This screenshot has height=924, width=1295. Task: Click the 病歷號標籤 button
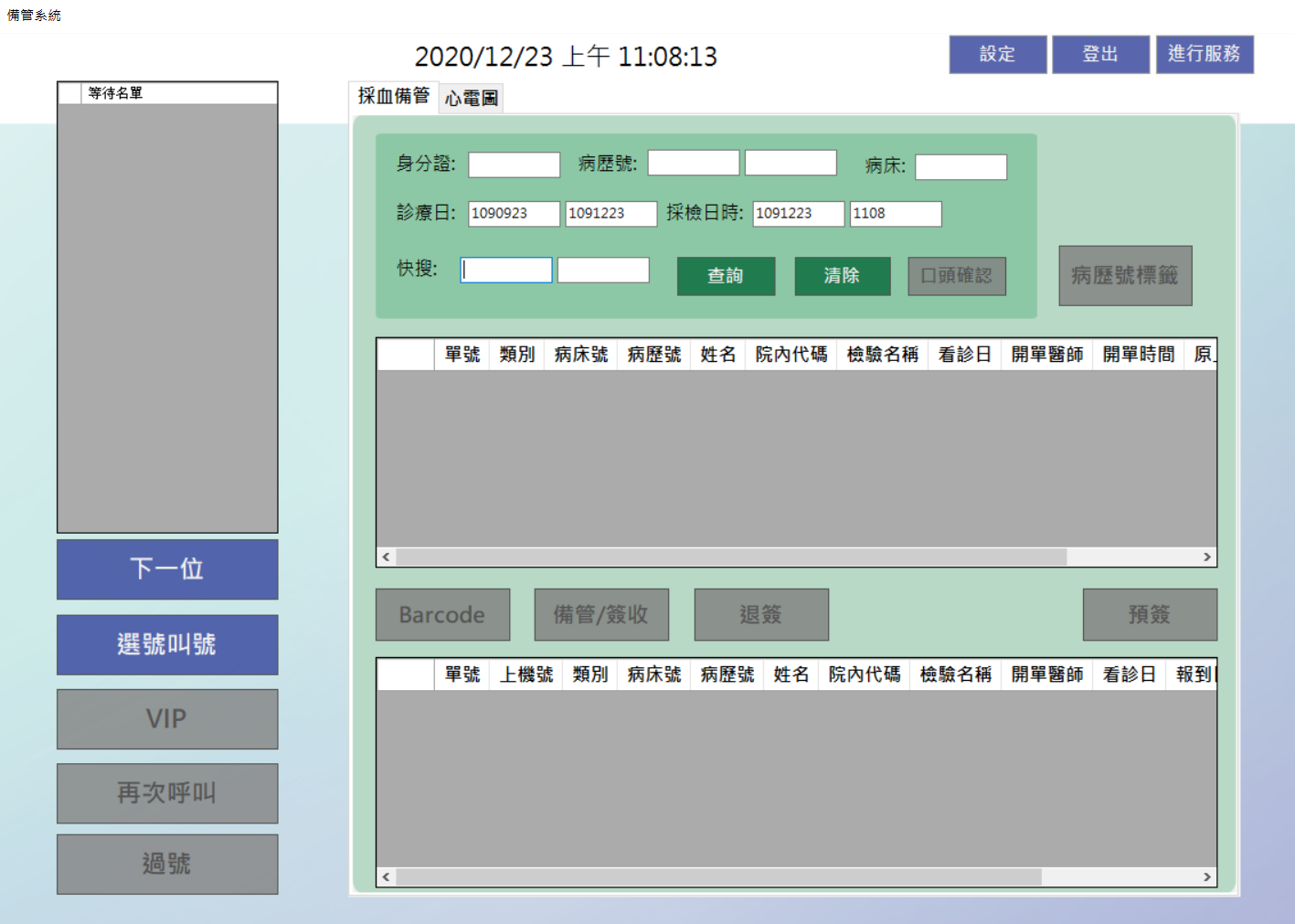[x=1126, y=275]
